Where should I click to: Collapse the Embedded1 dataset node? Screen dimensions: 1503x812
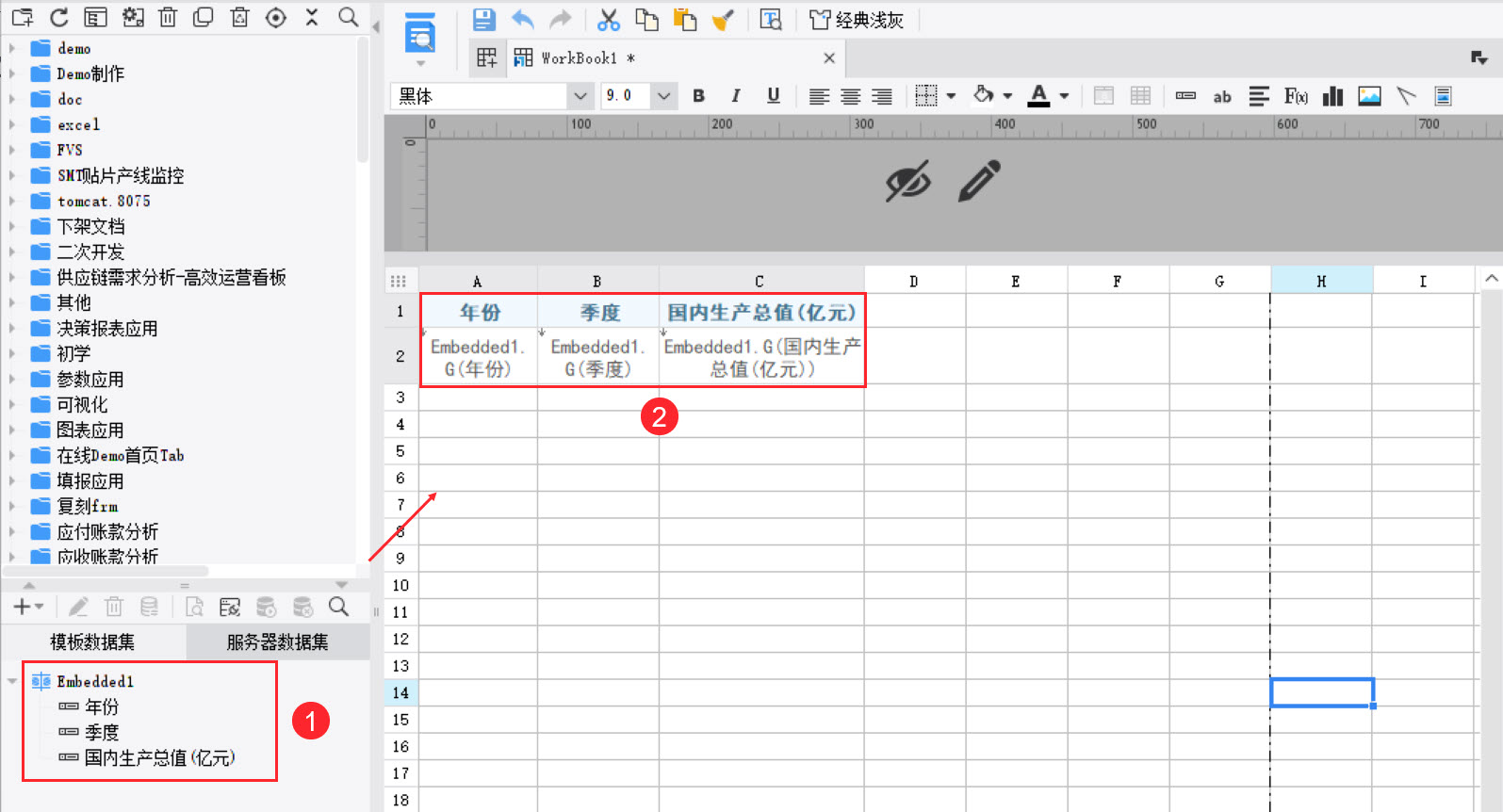(12, 681)
